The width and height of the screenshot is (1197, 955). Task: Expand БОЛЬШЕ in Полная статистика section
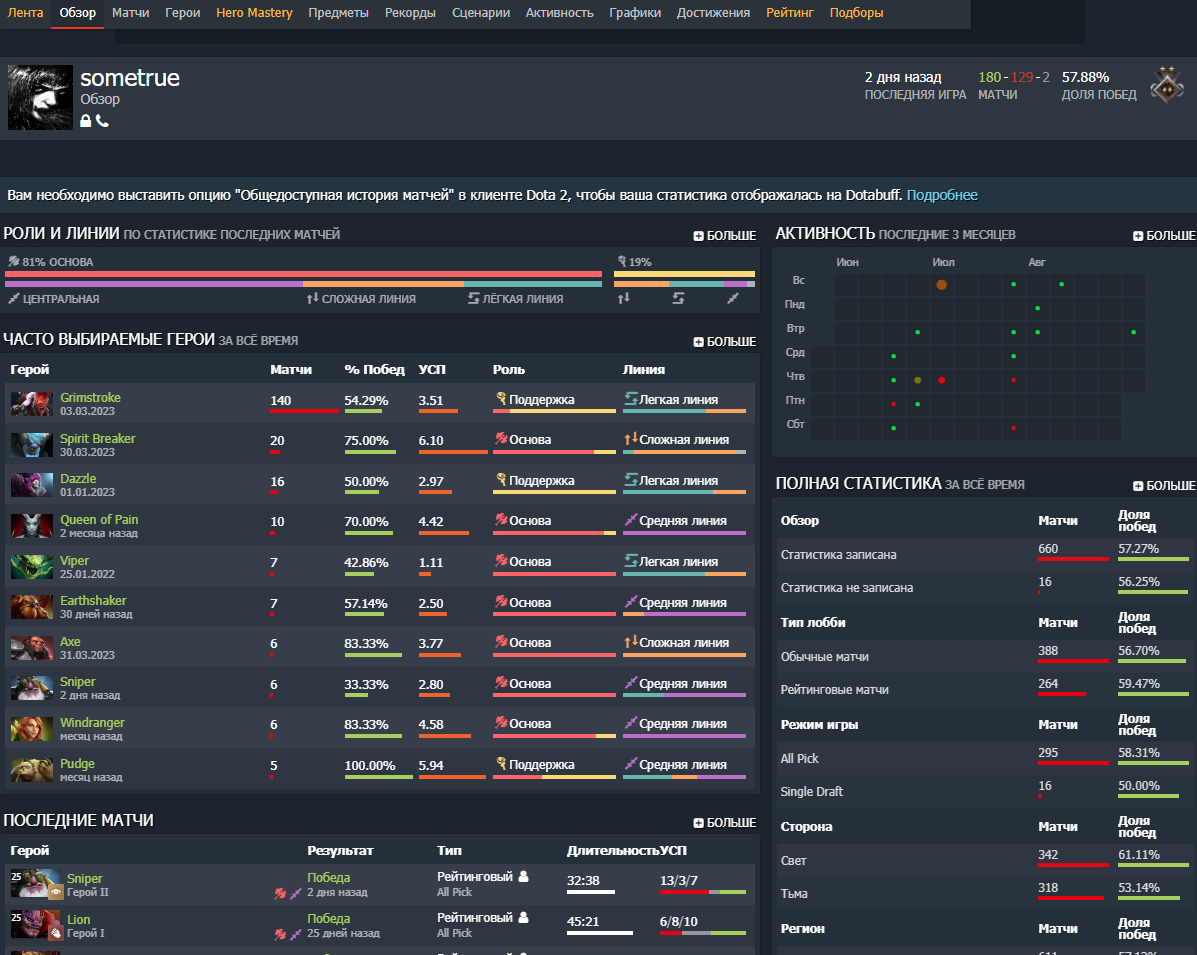[1164, 486]
